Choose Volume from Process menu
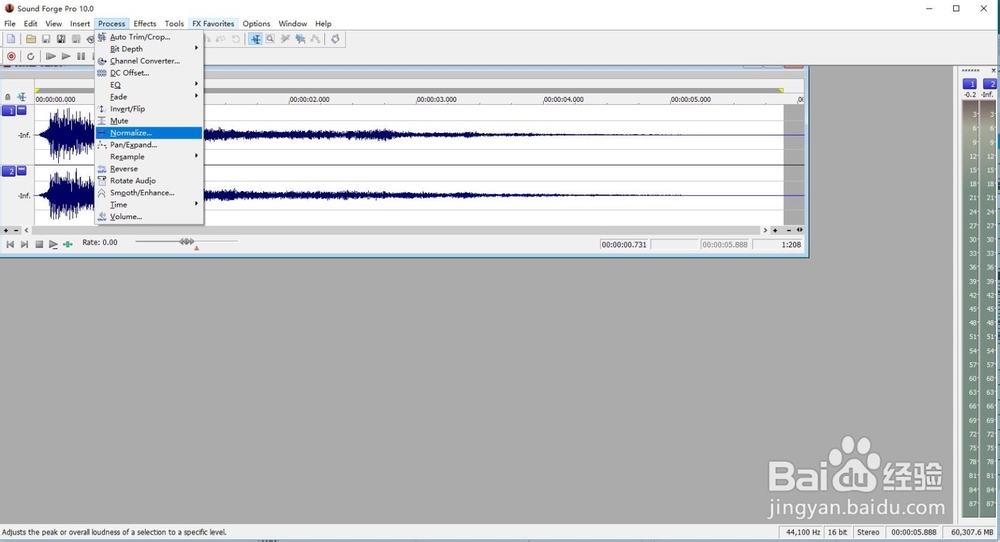 tap(149, 217)
